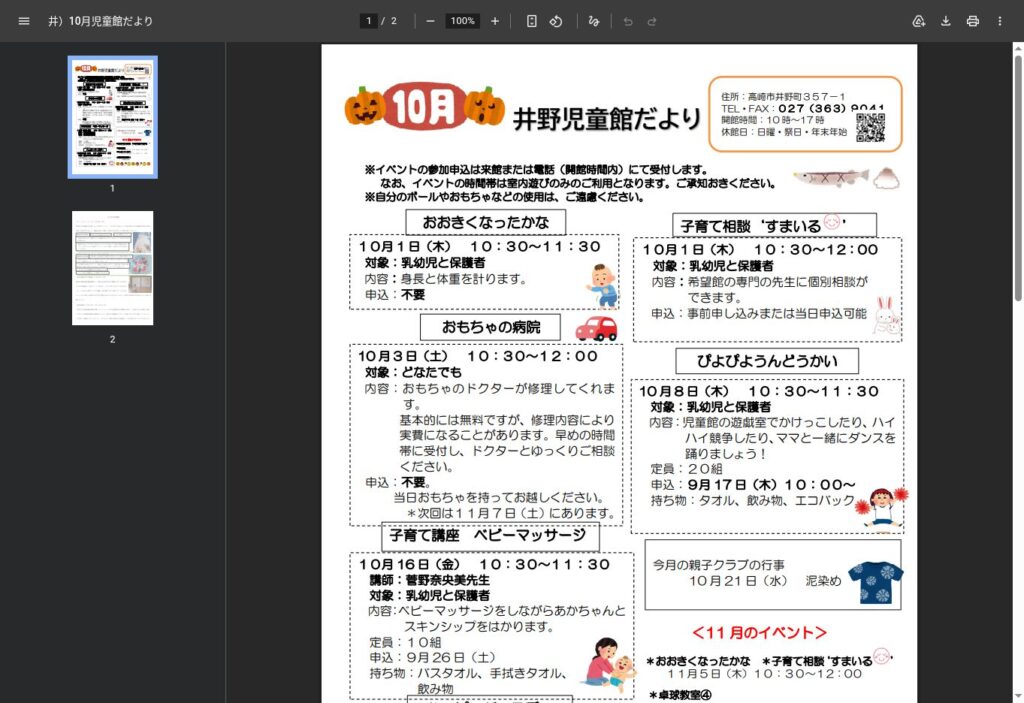Click the red 10月 pumpkin banner
Viewport: 1024px width, 703px height.
[x=424, y=106]
